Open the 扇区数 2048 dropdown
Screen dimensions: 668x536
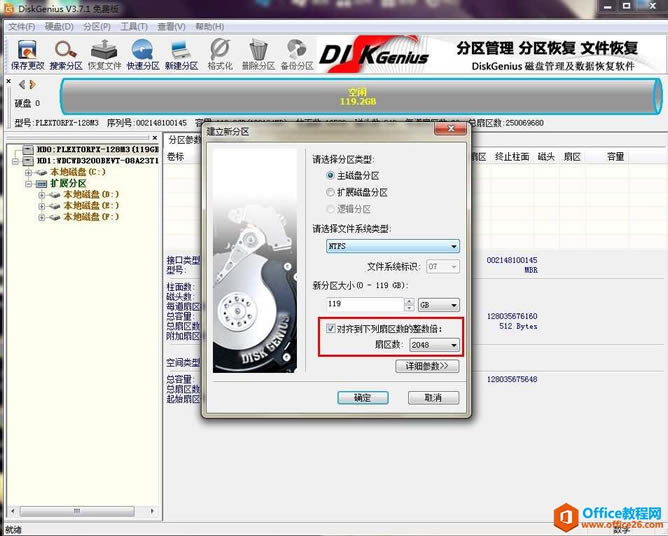tap(434, 345)
